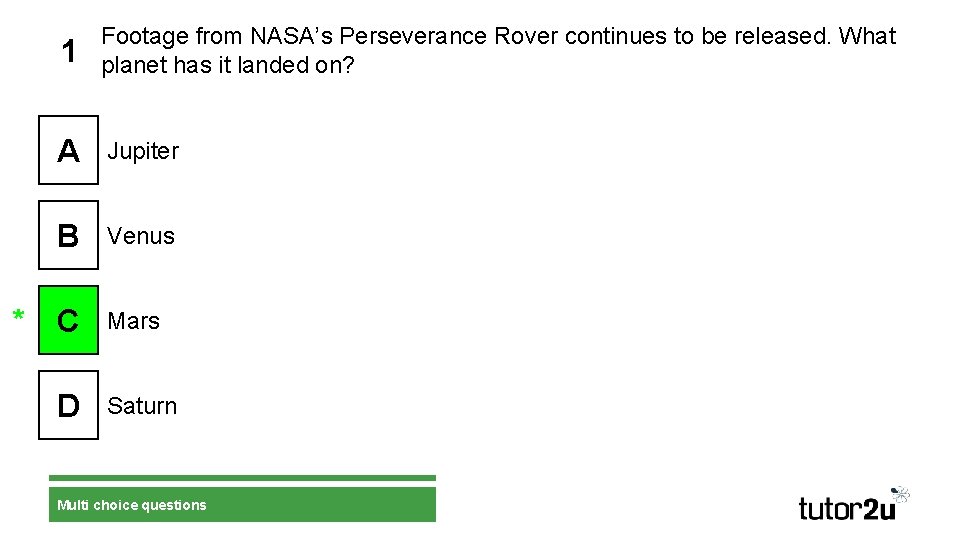
Task: Click the word 'Footage' in question
Action: tap(145, 37)
